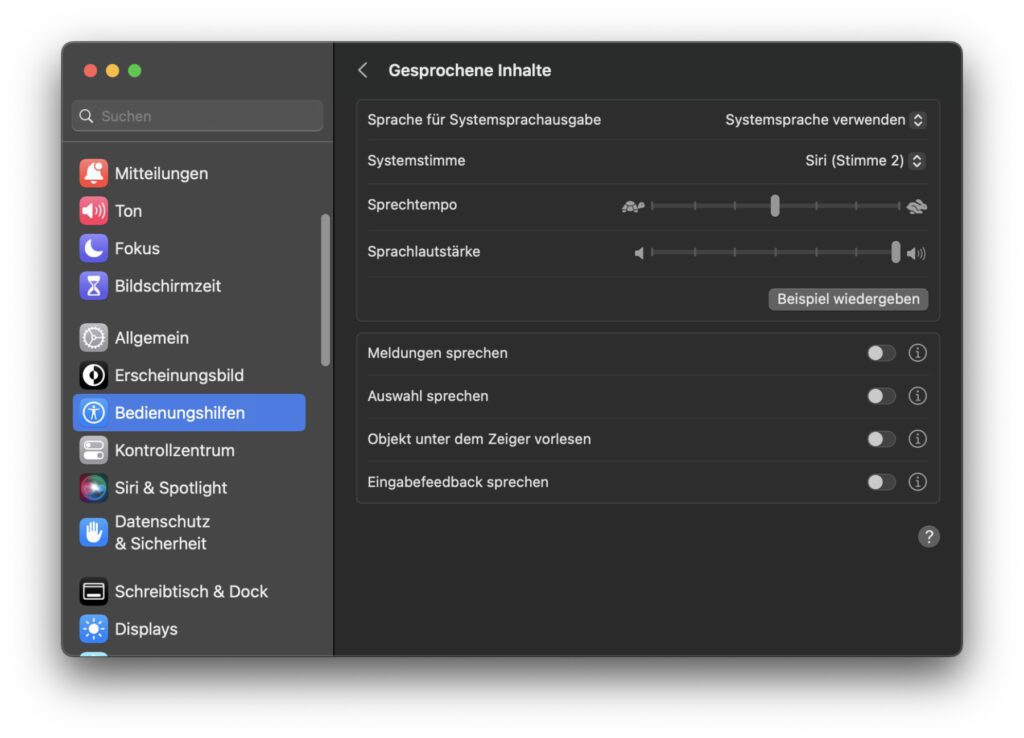Click the Fokus moon icon
The height and width of the screenshot is (738, 1024).
[92, 248]
